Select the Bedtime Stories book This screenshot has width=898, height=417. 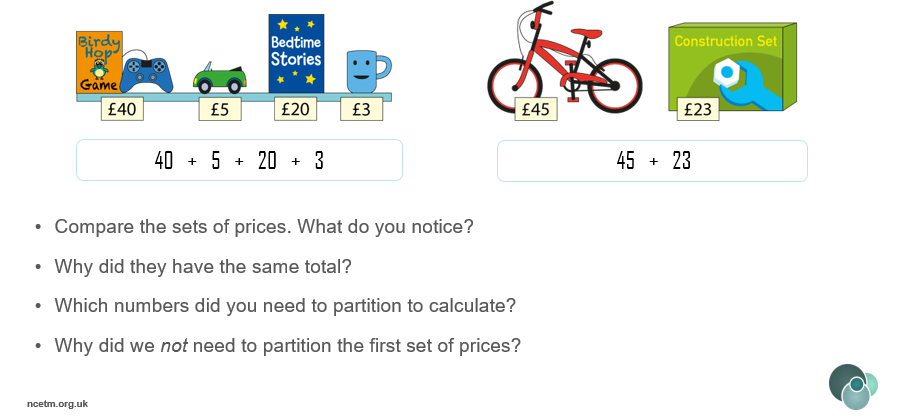[x=296, y=53]
